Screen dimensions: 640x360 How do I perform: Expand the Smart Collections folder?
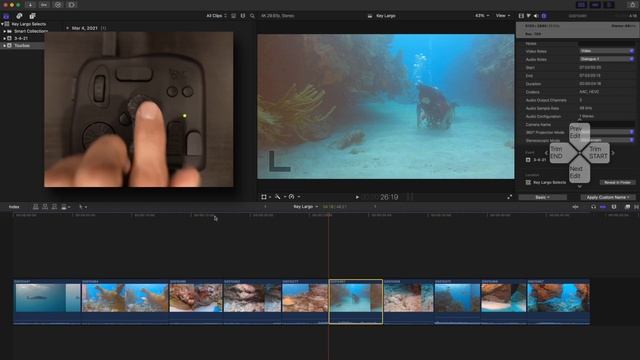pyautogui.click(x=5, y=31)
